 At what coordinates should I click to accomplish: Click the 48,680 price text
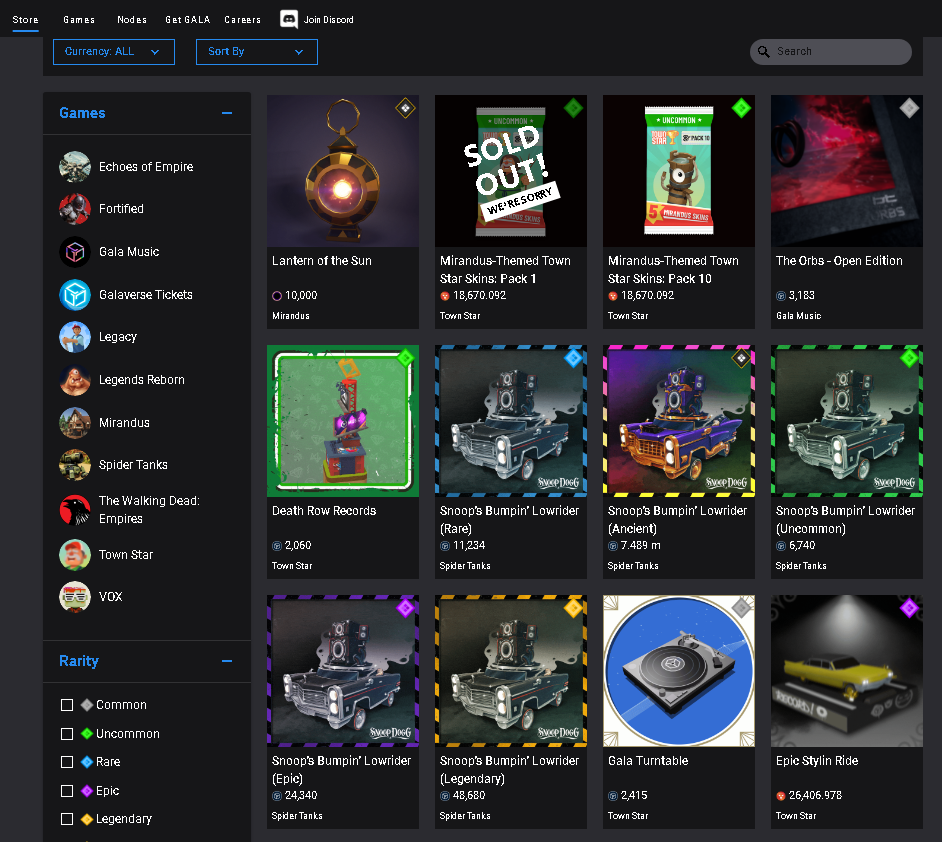[x=469, y=796]
